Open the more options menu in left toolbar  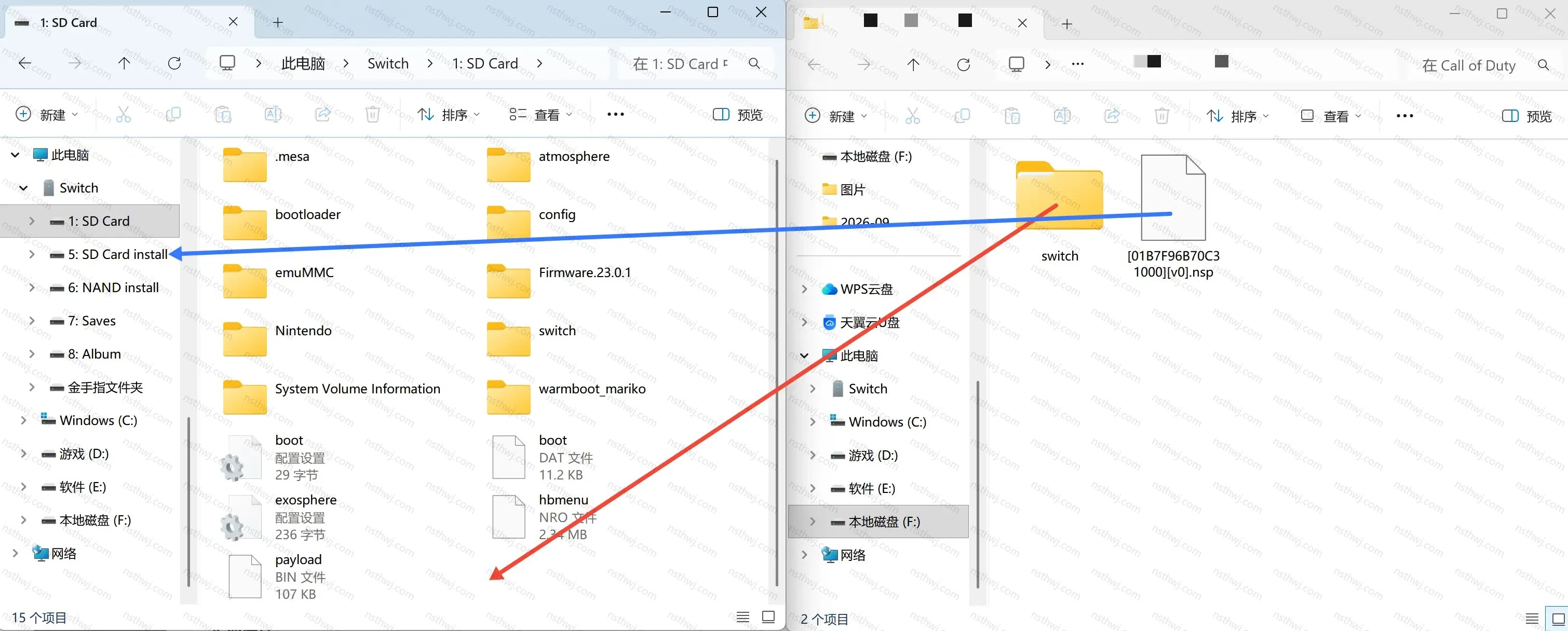615,114
